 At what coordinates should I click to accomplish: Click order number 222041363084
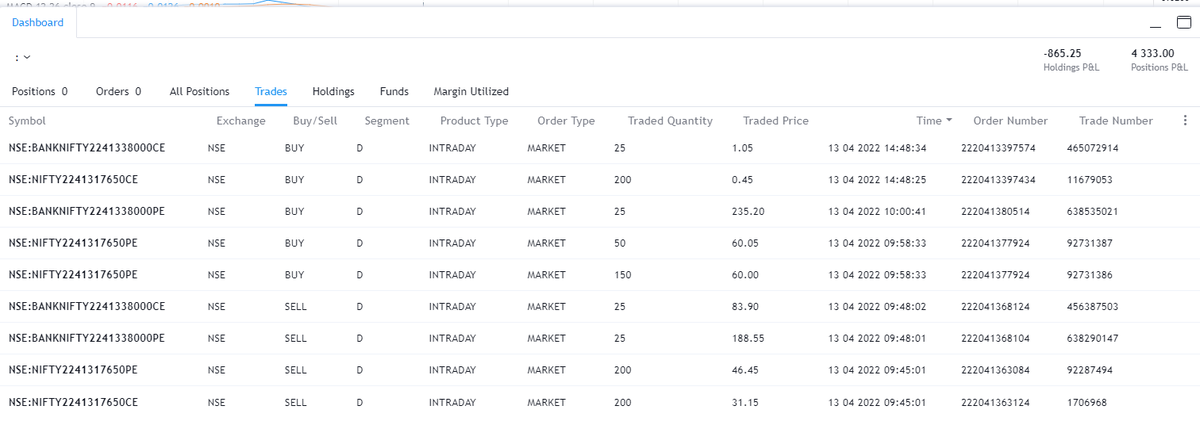pyautogui.click(x=994, y=370)
